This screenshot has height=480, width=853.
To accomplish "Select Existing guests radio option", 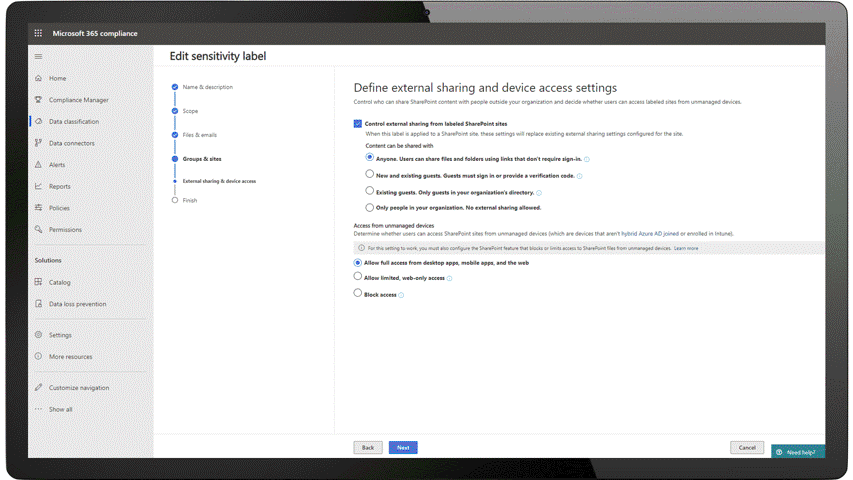I will [369, 190].
